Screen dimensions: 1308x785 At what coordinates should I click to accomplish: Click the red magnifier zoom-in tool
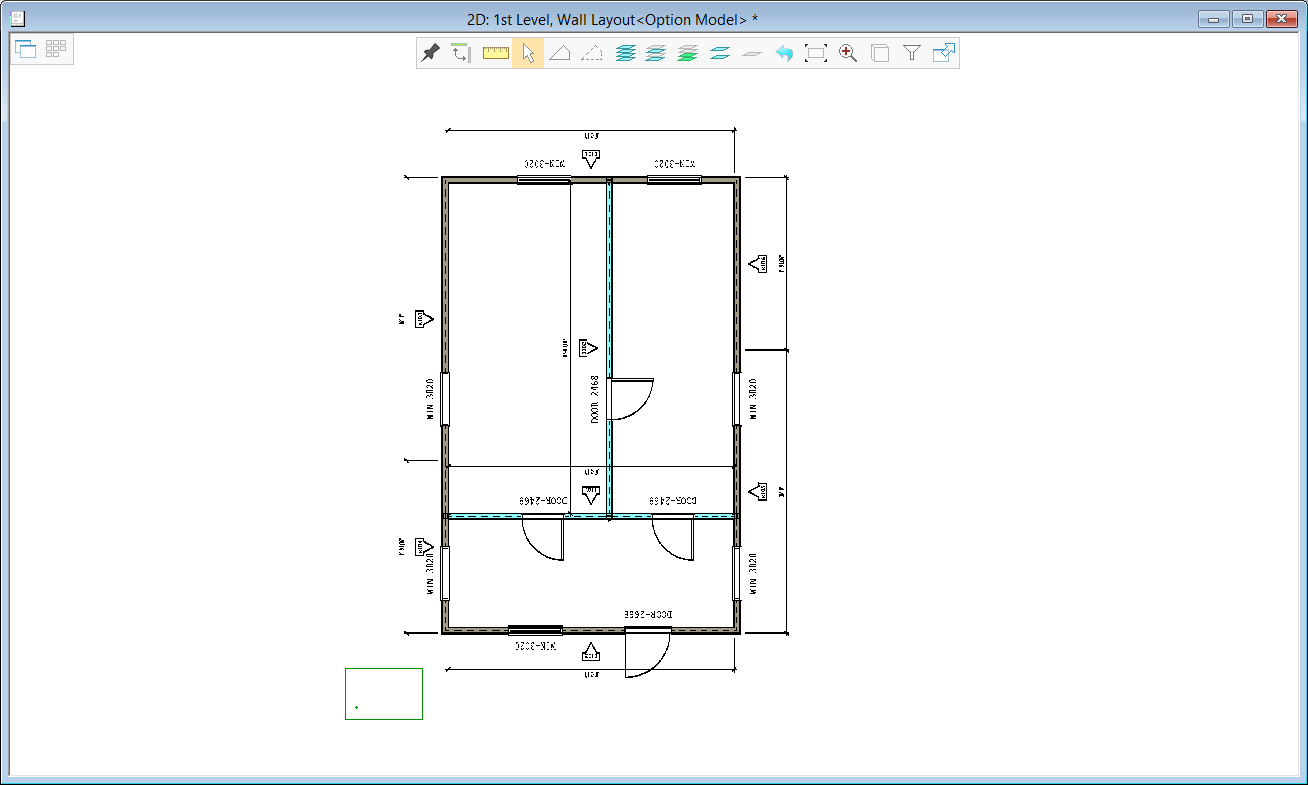tap(848, 53)
